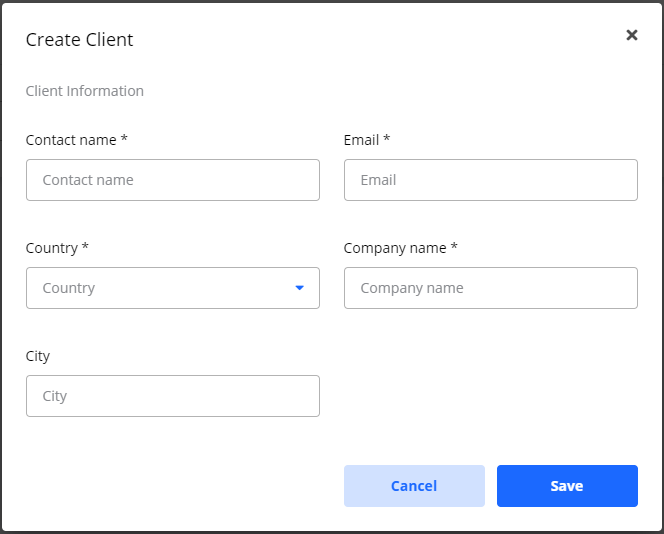Save the new client

[x=566, y=486]
